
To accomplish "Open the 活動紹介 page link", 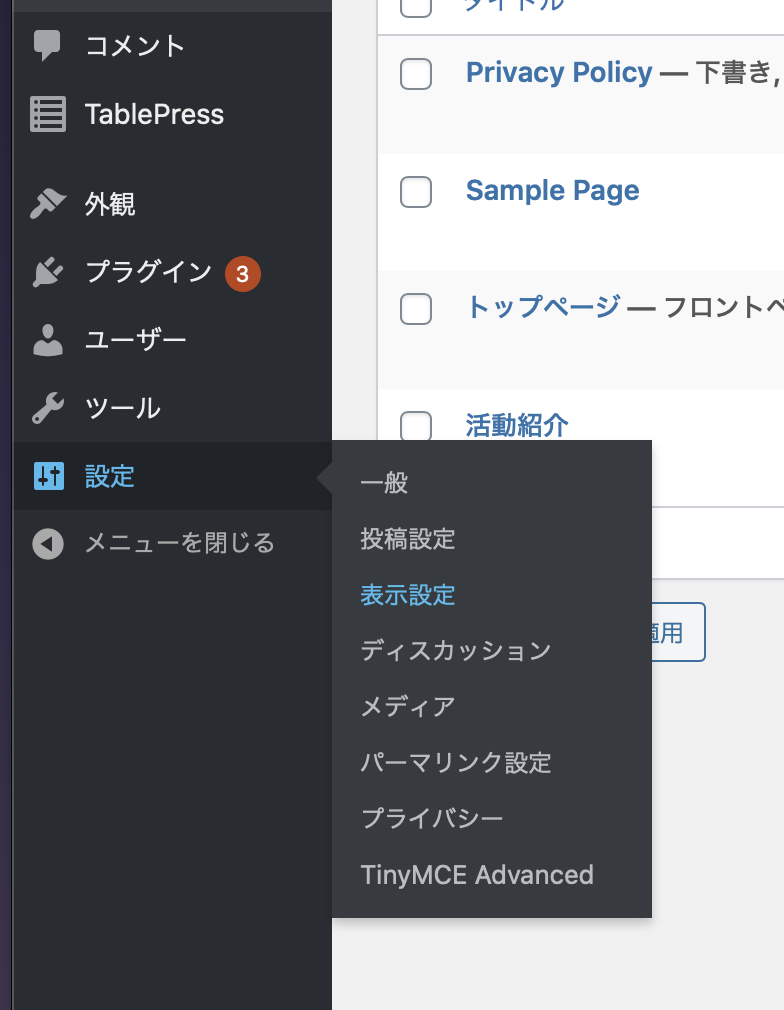I will [x=517, y=426].
